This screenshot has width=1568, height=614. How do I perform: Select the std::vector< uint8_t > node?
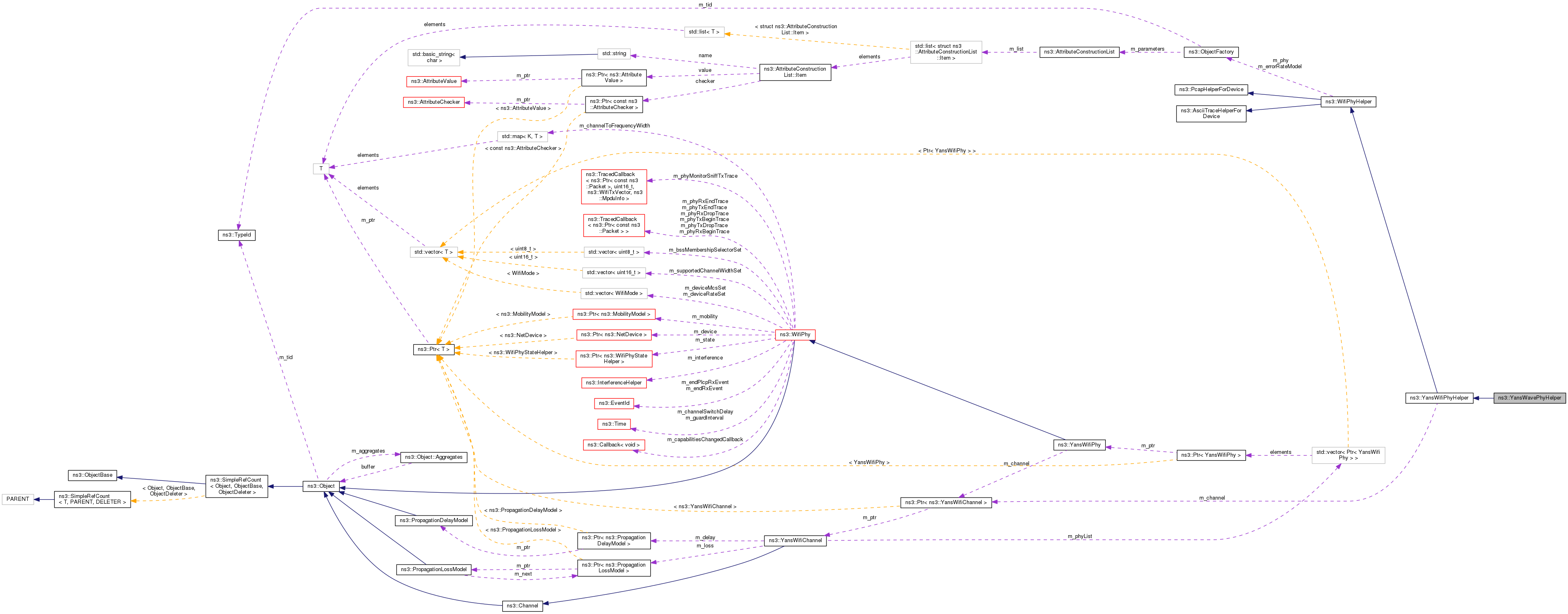[x=614, y=252]
